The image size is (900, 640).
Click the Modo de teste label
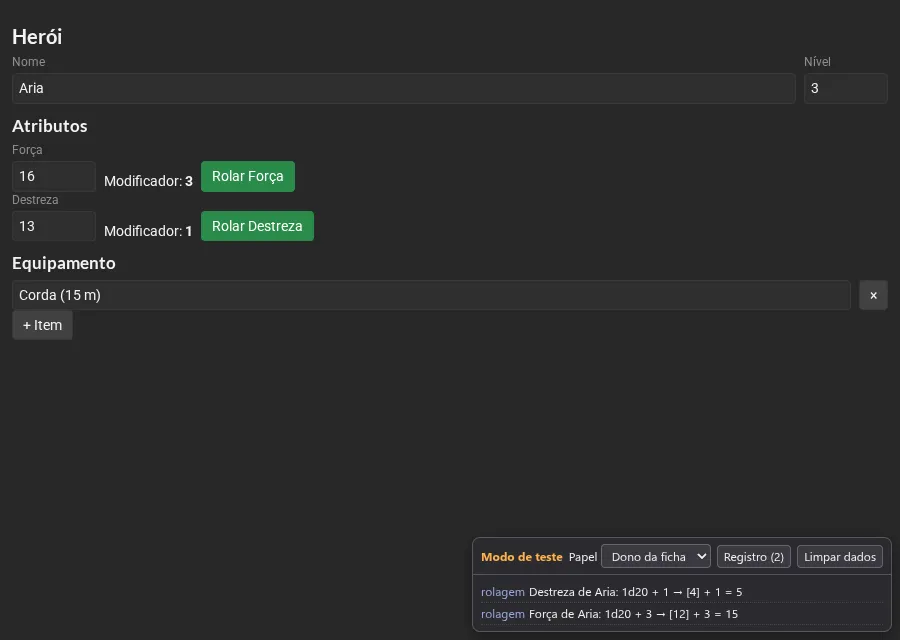522,557
